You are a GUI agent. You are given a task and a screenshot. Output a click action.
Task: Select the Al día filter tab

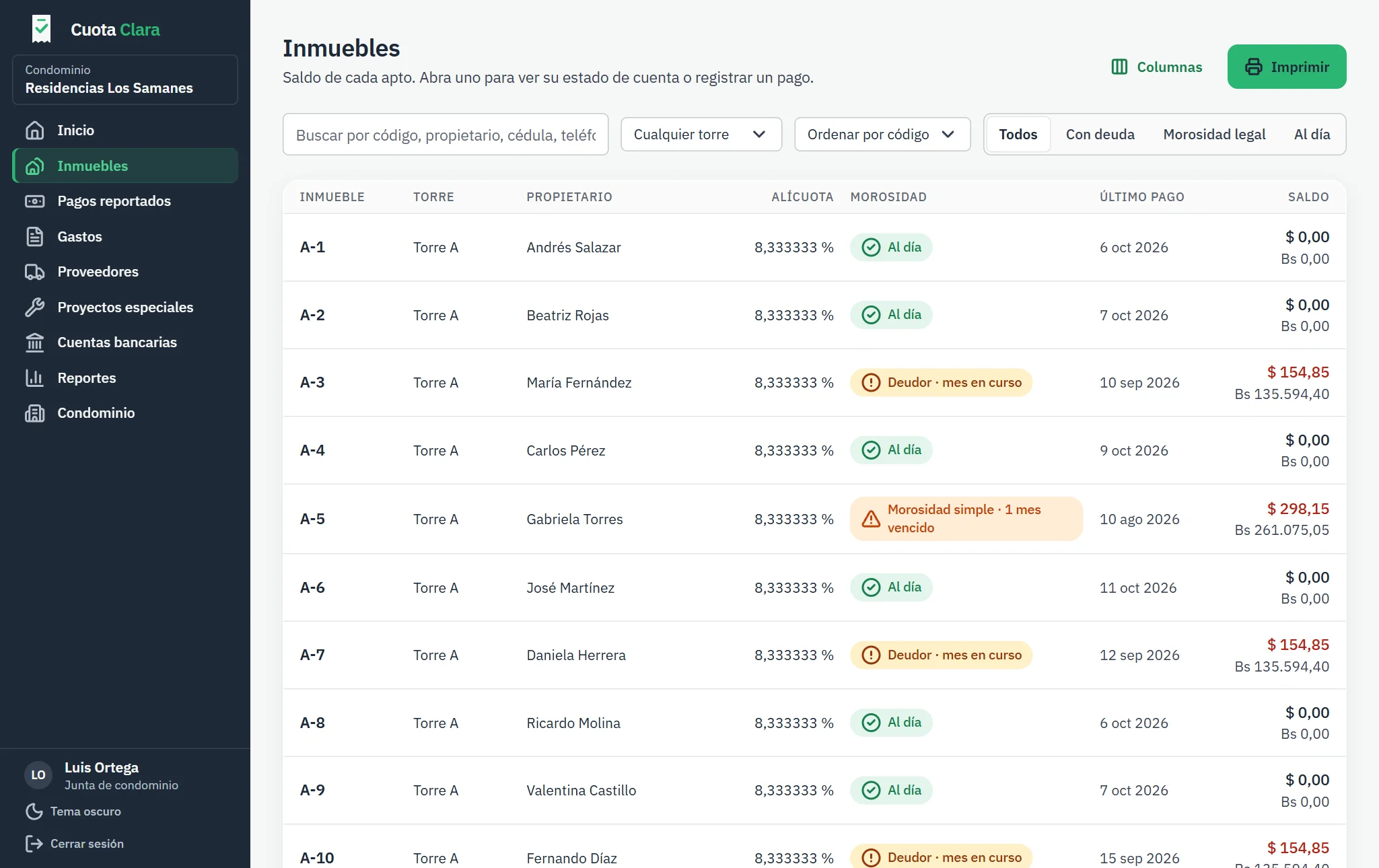[x=1312, y=135]
